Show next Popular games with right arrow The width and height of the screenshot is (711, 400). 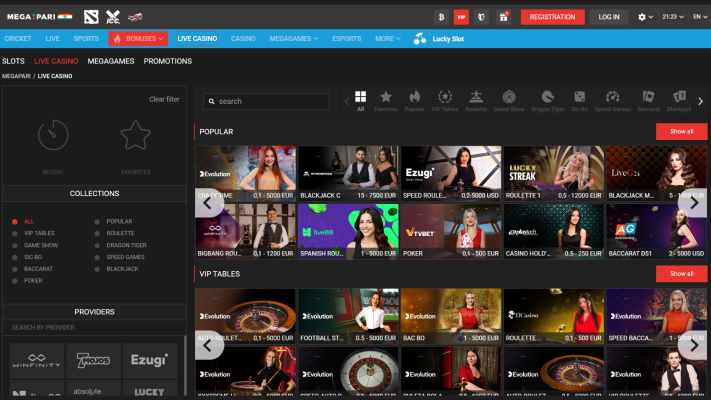coord(693,203)
